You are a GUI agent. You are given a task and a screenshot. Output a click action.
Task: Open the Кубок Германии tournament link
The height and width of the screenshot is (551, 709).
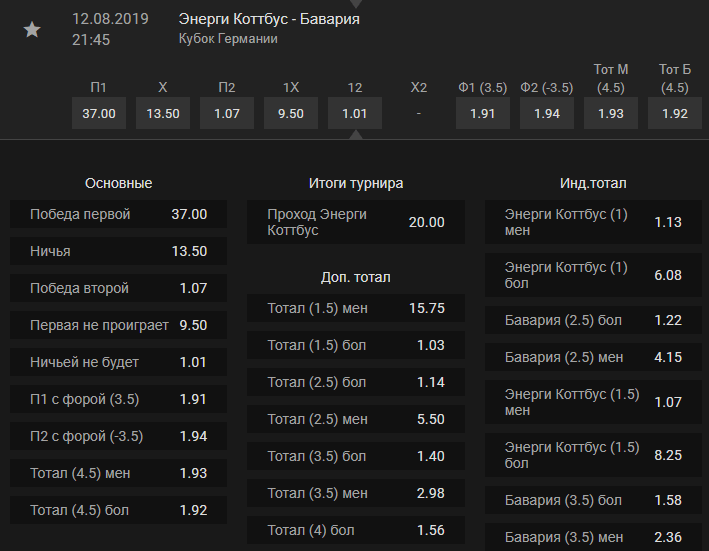click(x=228, y=39)
